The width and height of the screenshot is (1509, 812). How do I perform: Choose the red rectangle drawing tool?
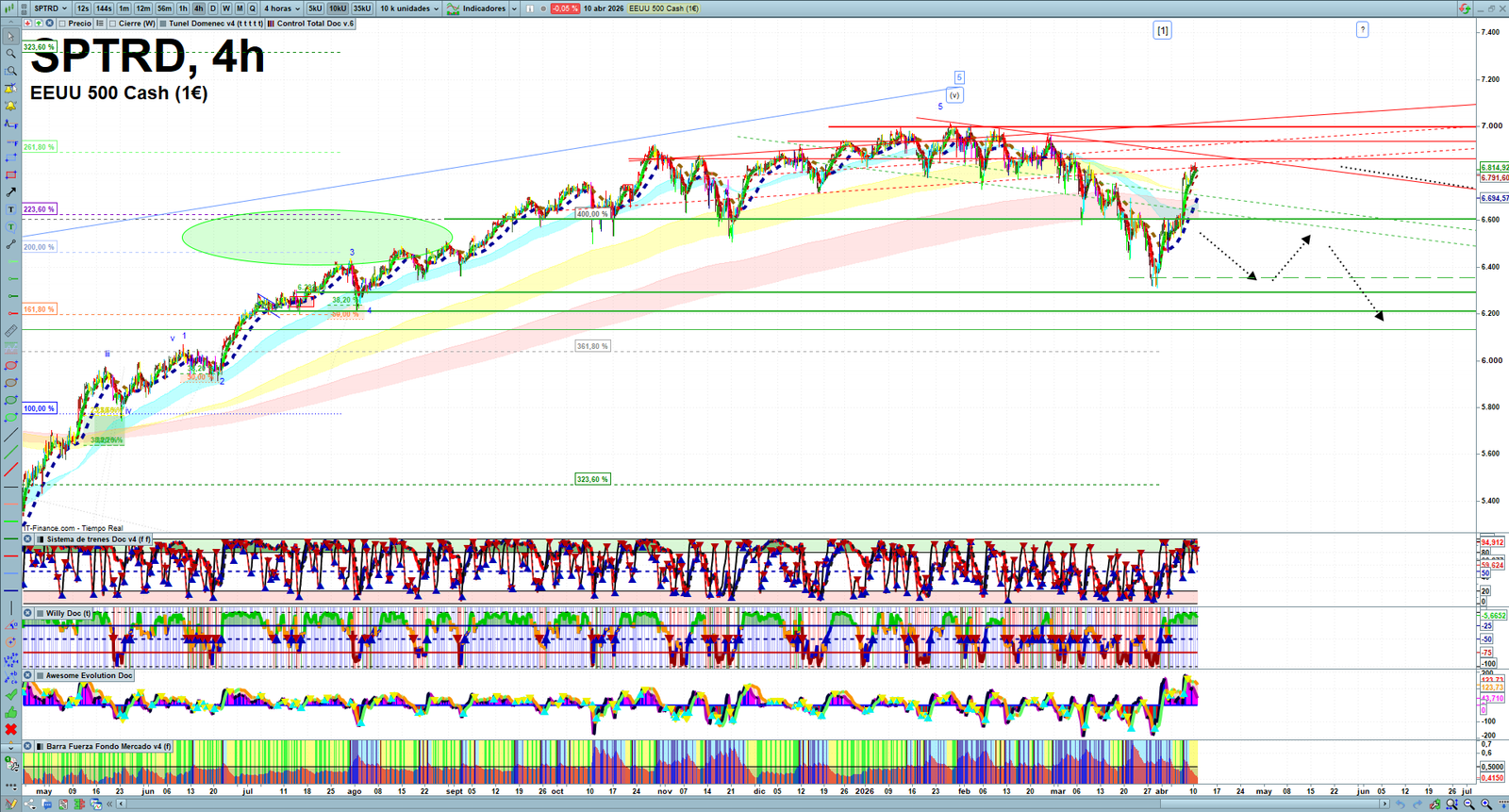[10, 175]
